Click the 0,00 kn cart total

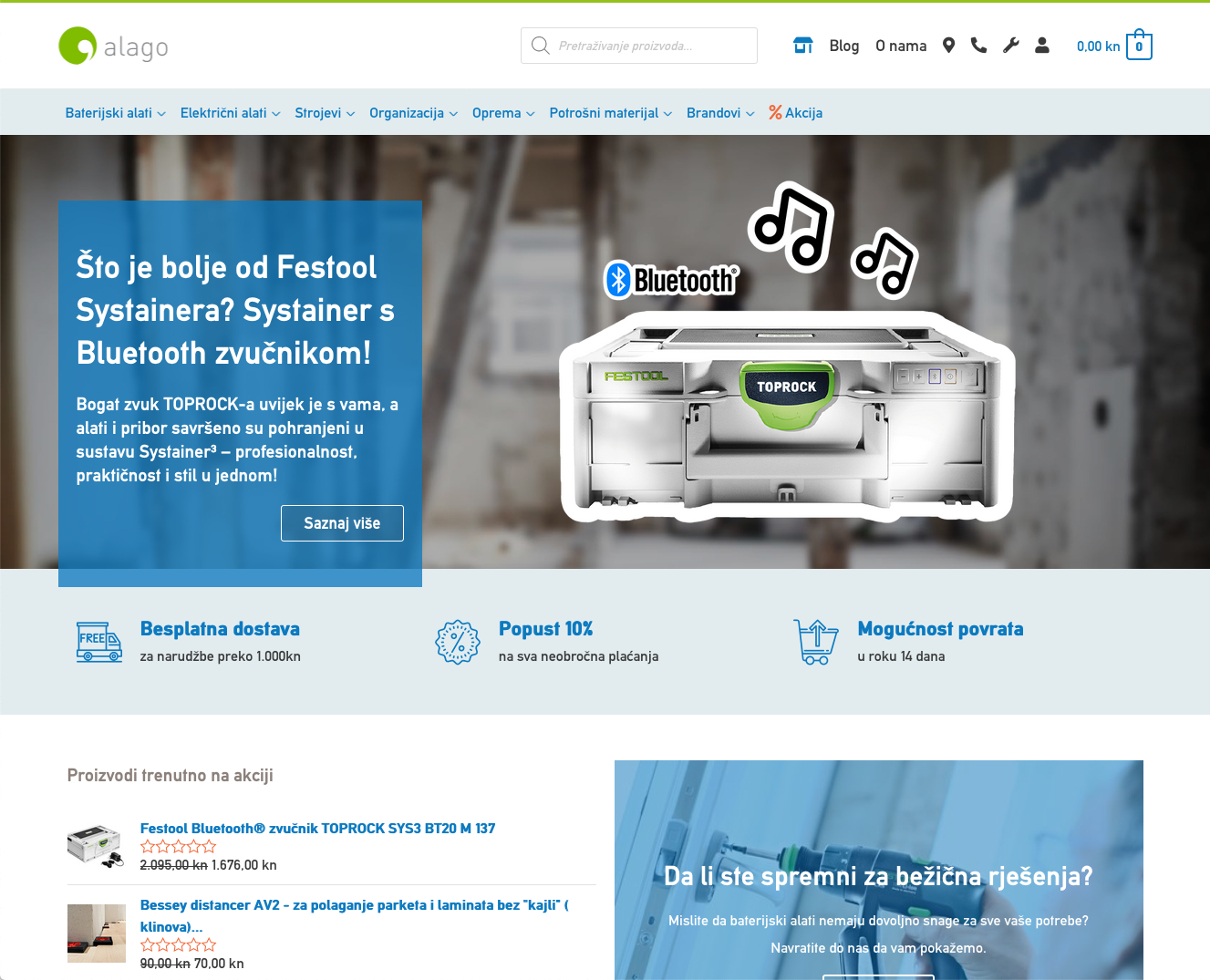[1098, 46]
